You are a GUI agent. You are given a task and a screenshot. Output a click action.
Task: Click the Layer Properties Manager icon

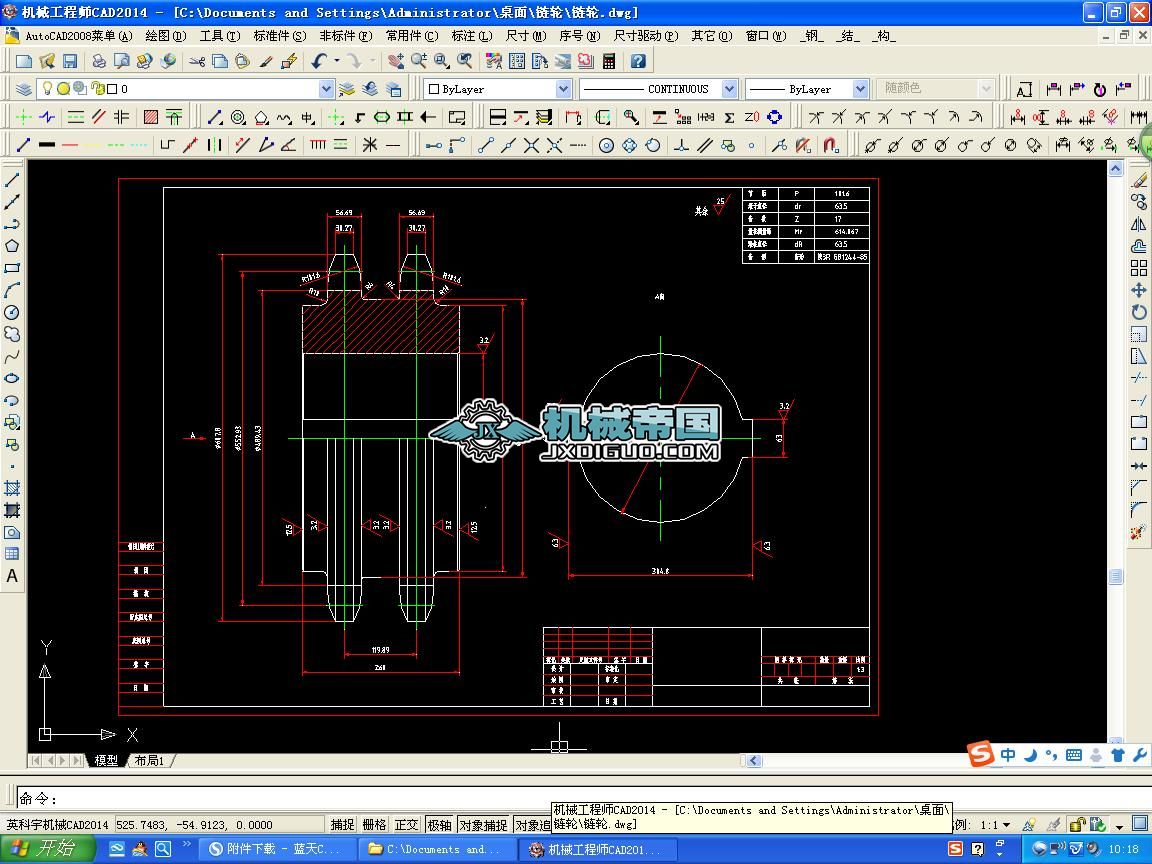[23, 89]
